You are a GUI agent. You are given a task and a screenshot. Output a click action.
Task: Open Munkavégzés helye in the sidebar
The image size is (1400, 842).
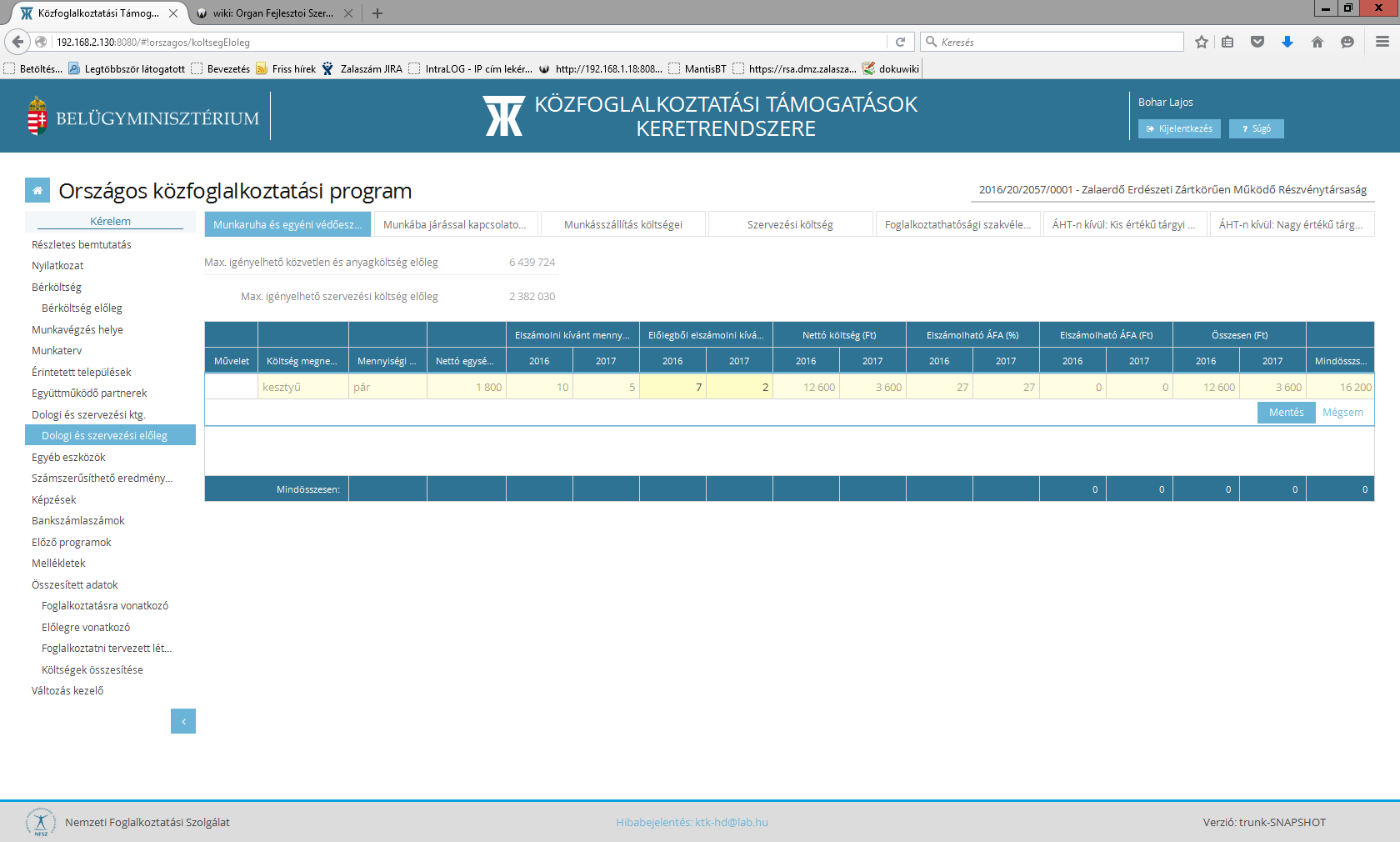coord(77,330)
